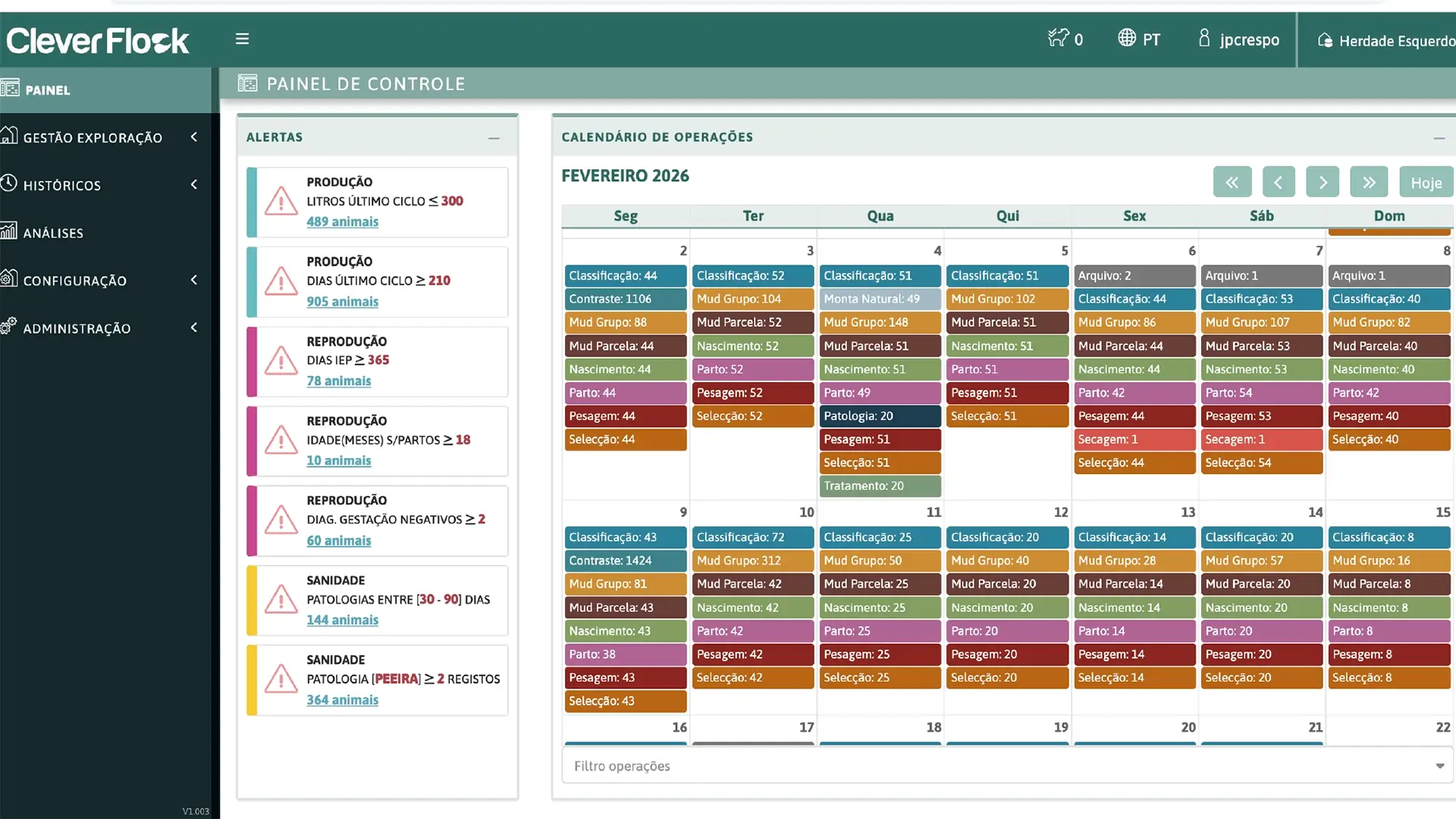Viewport: 1456px width, 819px height.
Task: Open the 489 animais link
Action: pos(342,221)
